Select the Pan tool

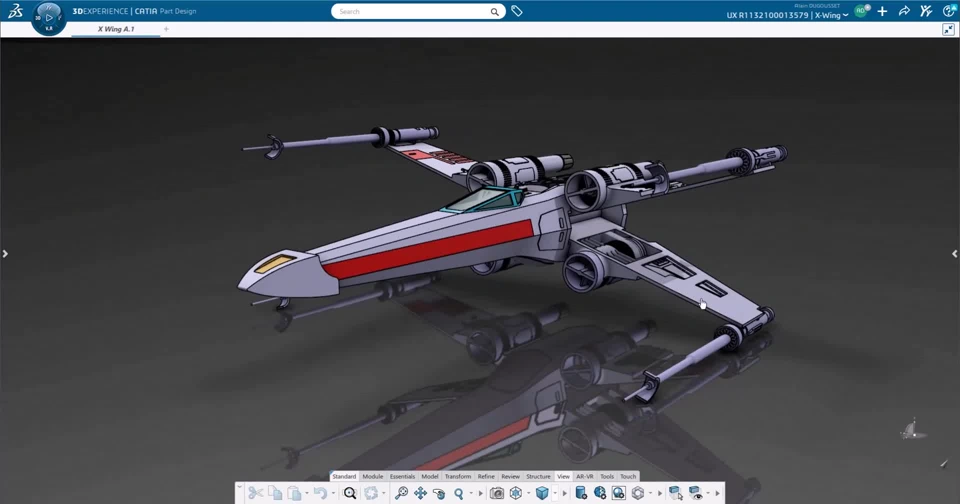[421, 493]
